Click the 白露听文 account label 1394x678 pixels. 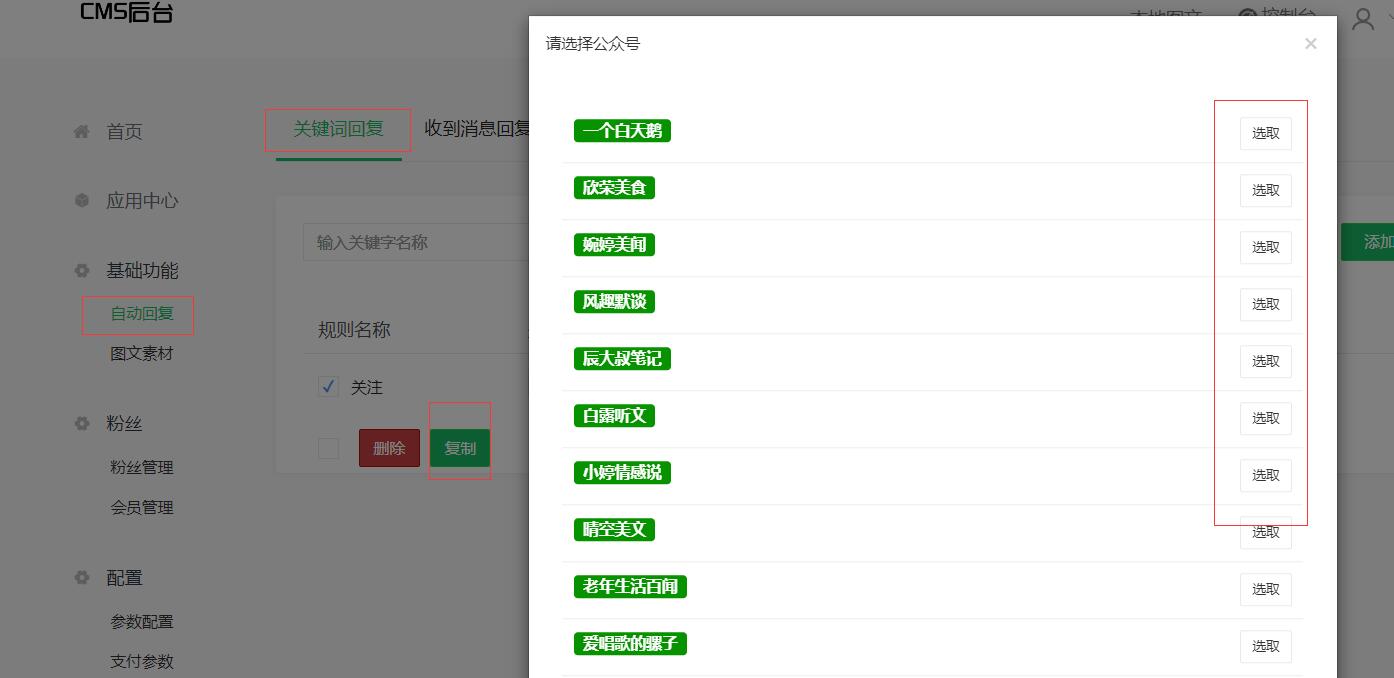click(614, 416)
